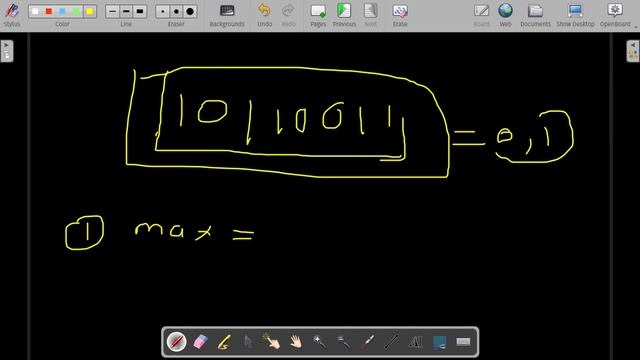The image size is (640, 360).
Task: Go to the Previous page
Action: tap(344, 16)
